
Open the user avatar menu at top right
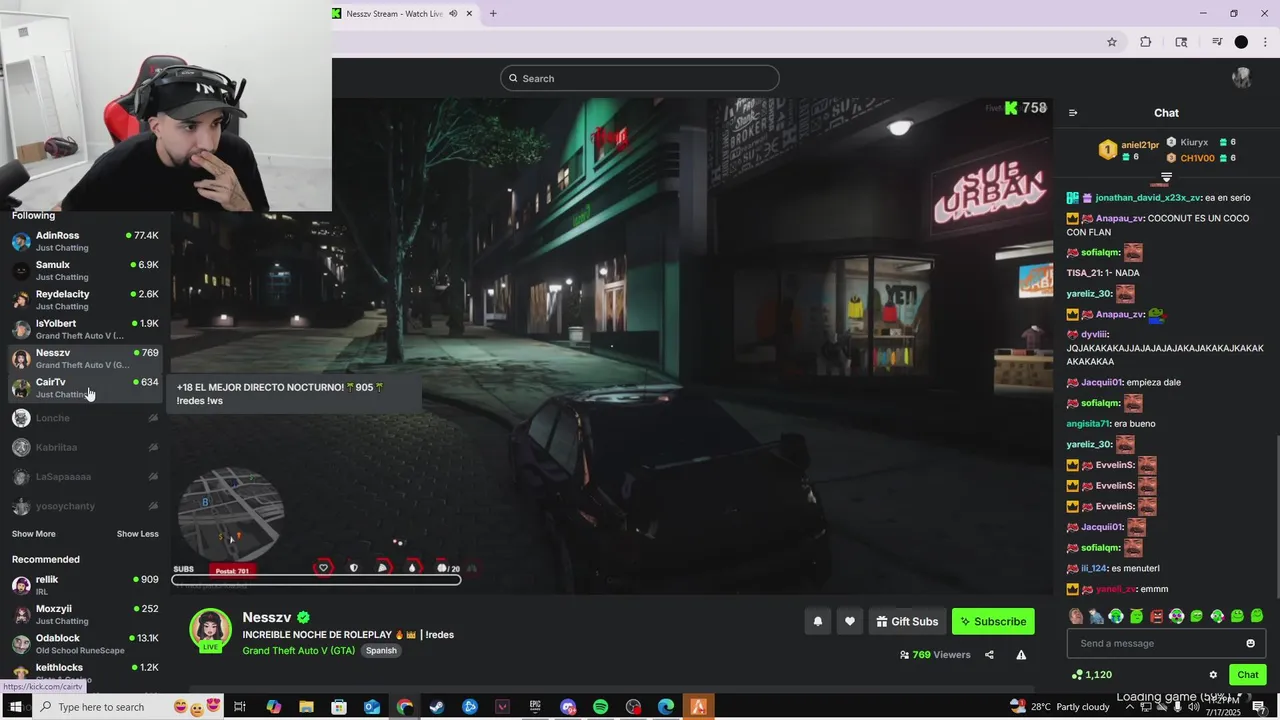tap(1242, 78)
